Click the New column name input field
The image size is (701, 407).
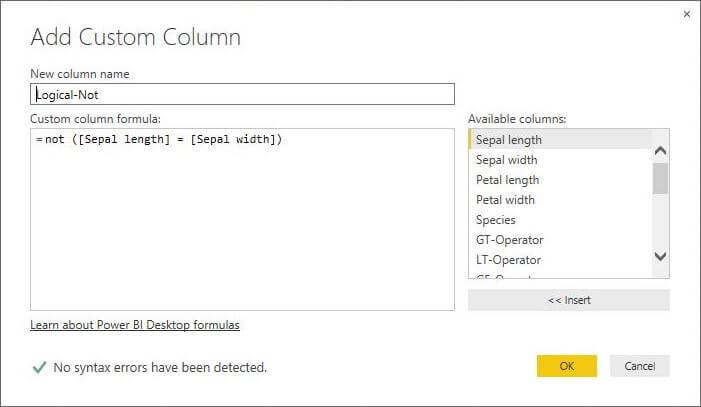click(x=242, y=94)
